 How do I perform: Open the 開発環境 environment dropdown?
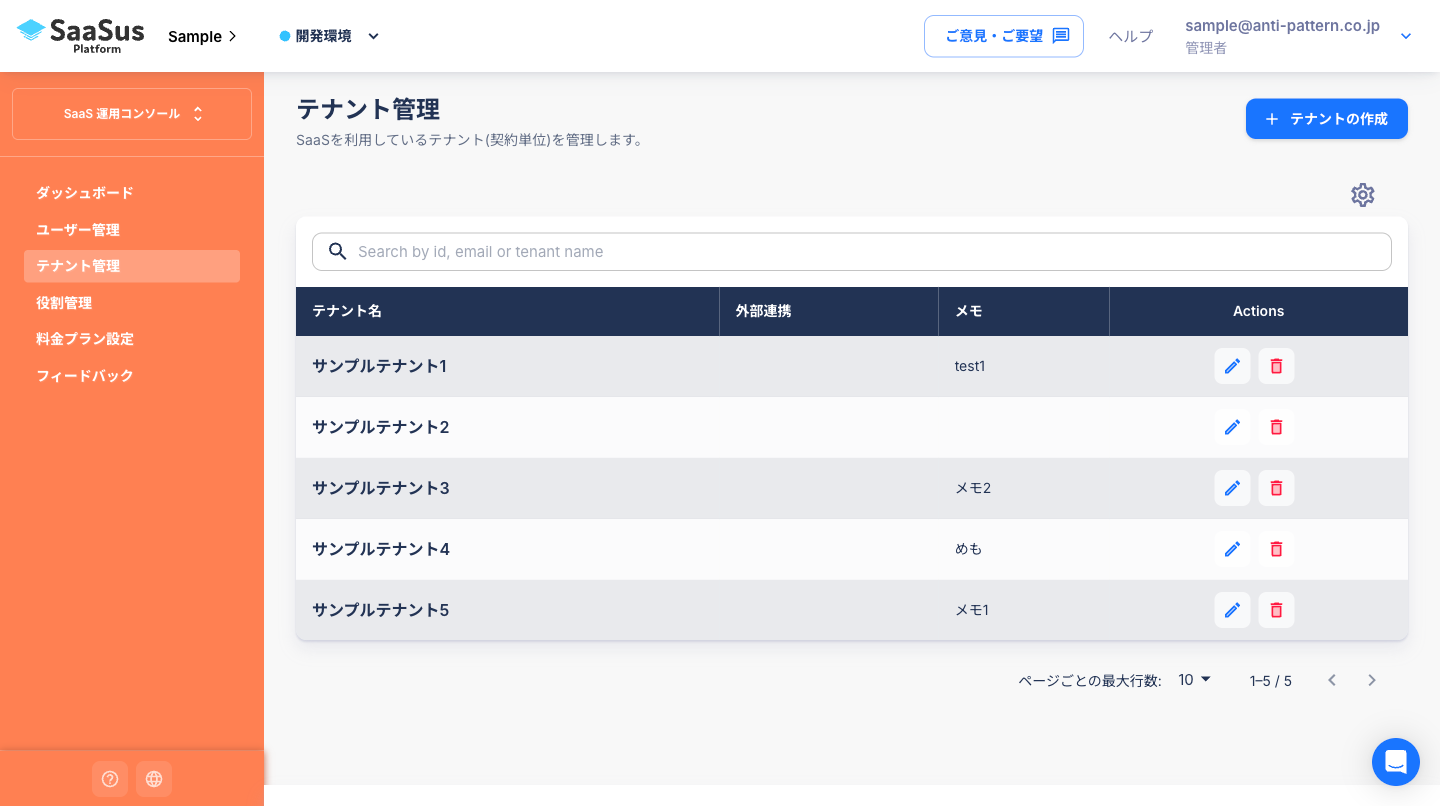330,36
